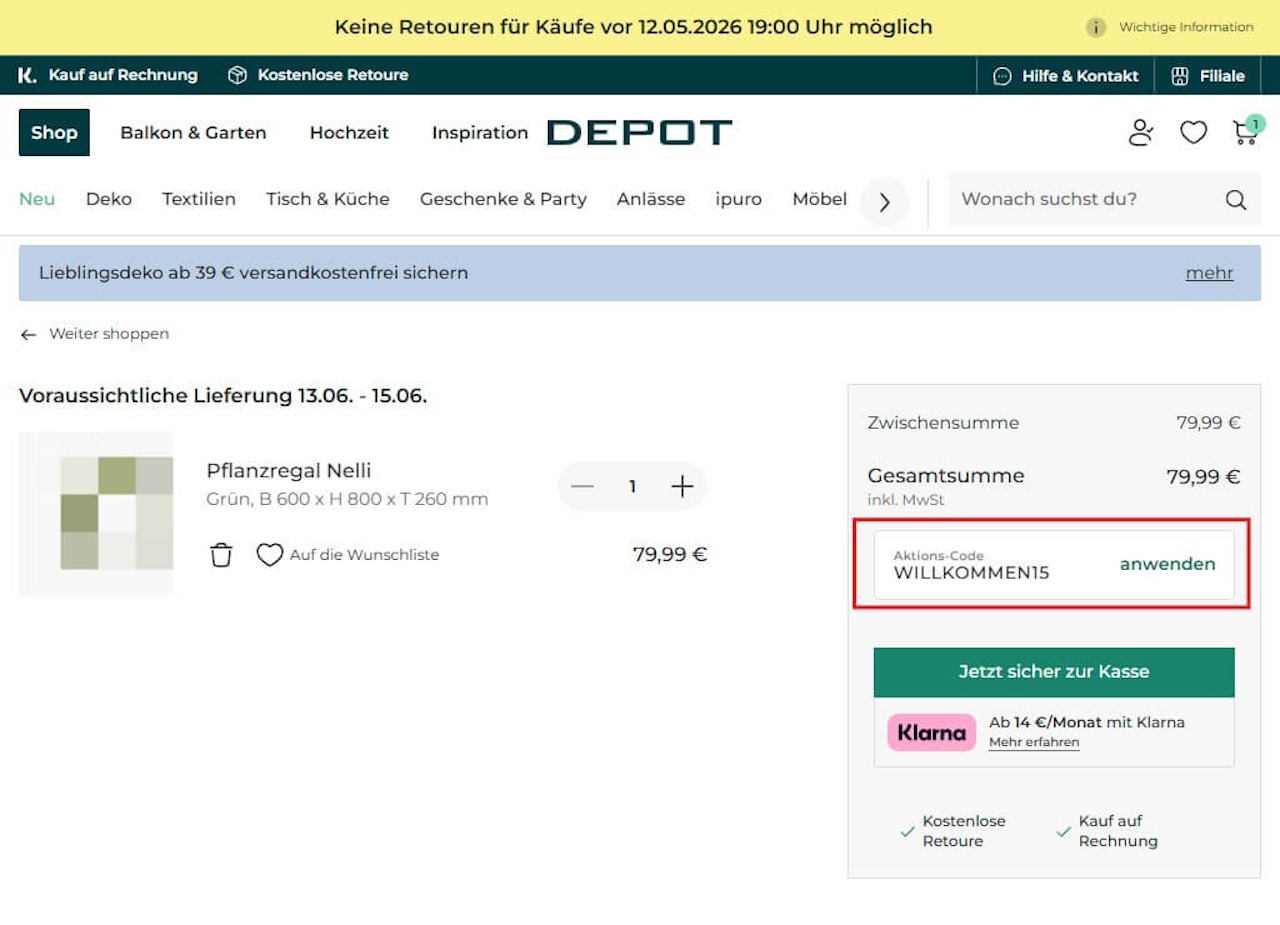The image size is (1280, 925).
Task: Increase quantity with plus button
Action: click(x=682, y=486)
